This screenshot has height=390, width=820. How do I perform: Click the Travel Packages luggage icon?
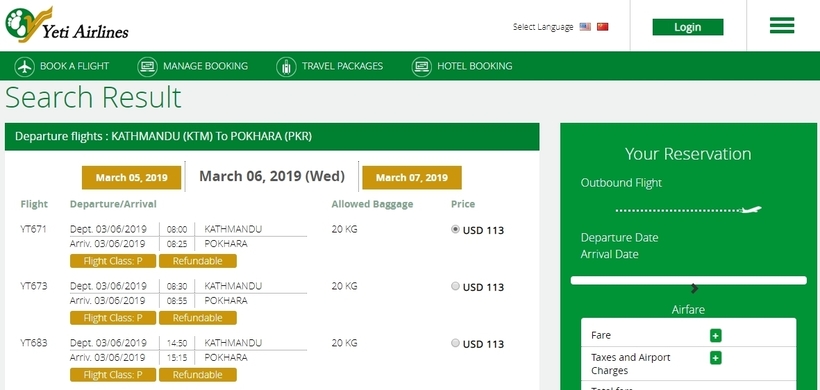[286, 66]
